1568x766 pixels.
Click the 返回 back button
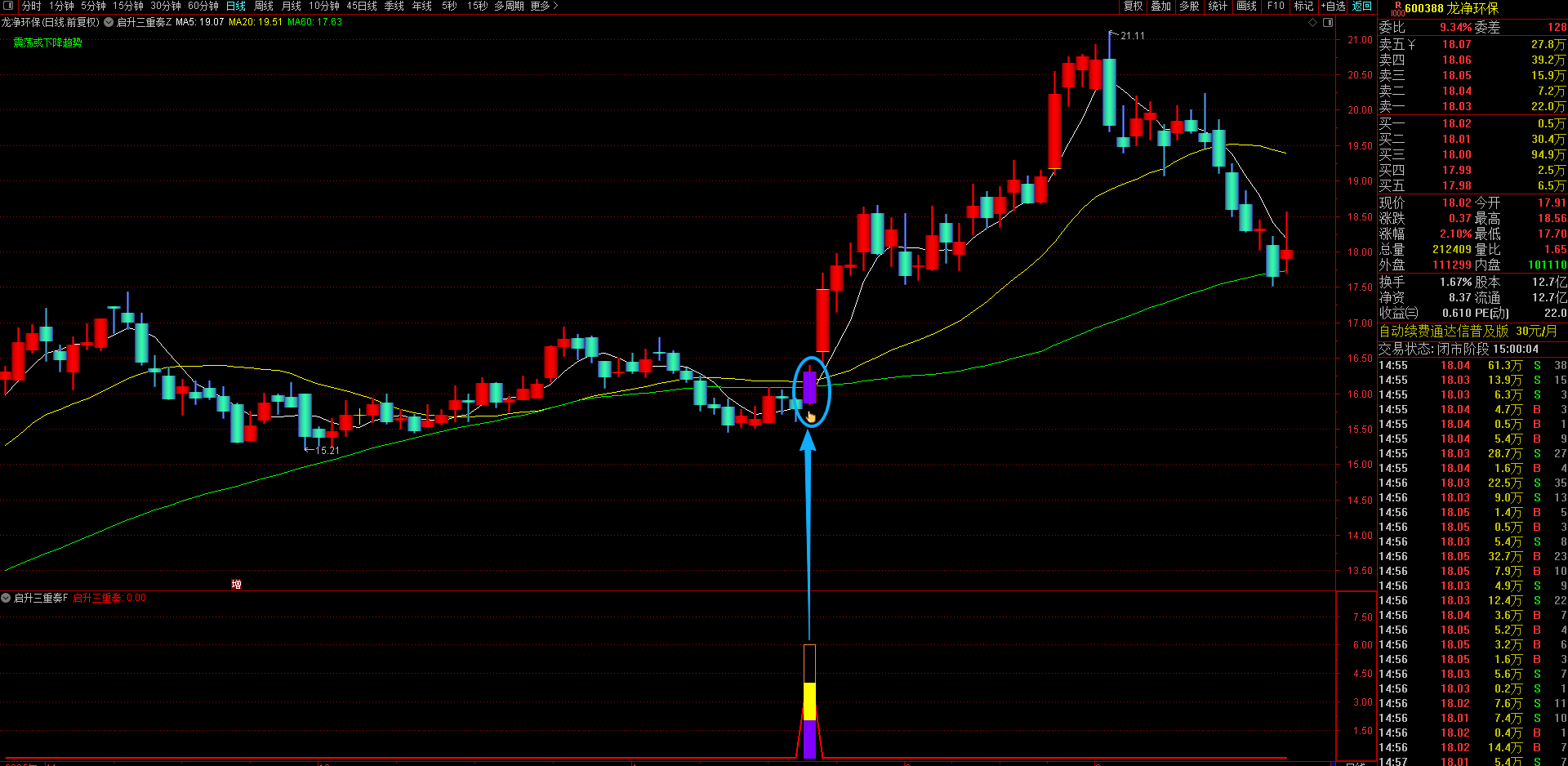click(x=1362, y=6)
